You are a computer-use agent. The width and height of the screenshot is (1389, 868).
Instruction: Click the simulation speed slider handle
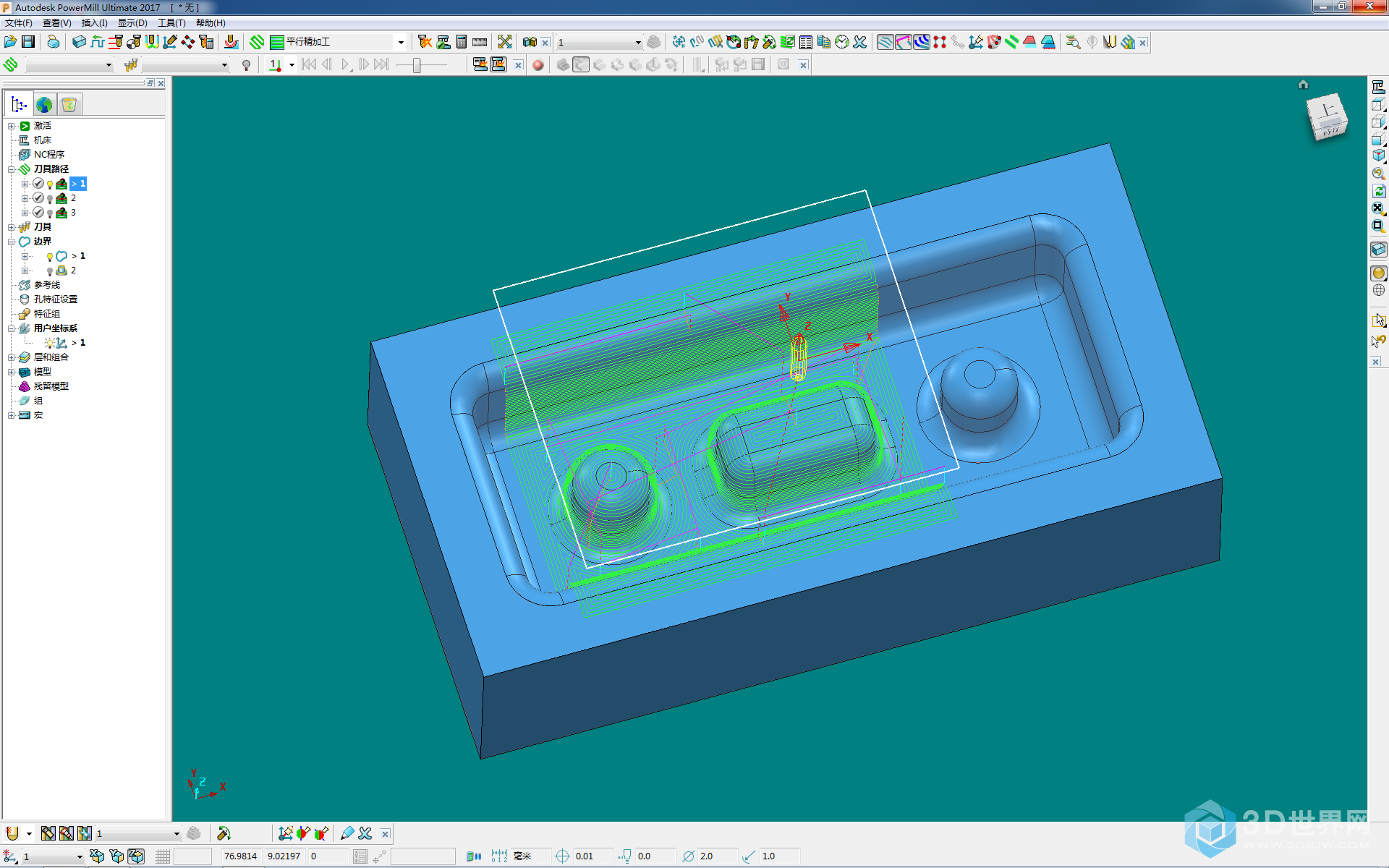[417, 65]
